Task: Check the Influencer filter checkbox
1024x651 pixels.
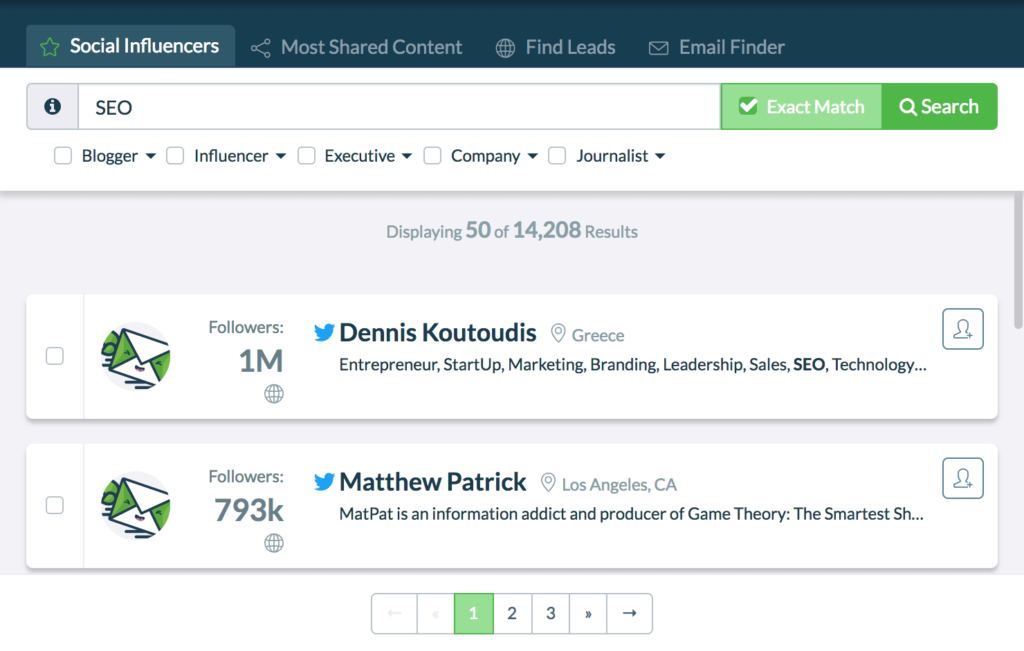Action: tap(175, 156)
